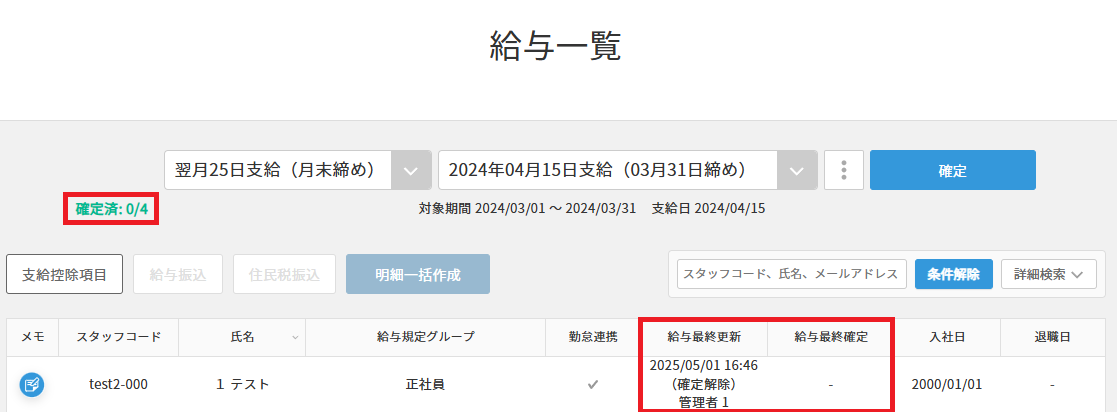Image resolution: width=1117 pixels, height=412 pixels.
Task: Open the 翌月25日支給（月末締め） dropdown
Action: (298, 170)
